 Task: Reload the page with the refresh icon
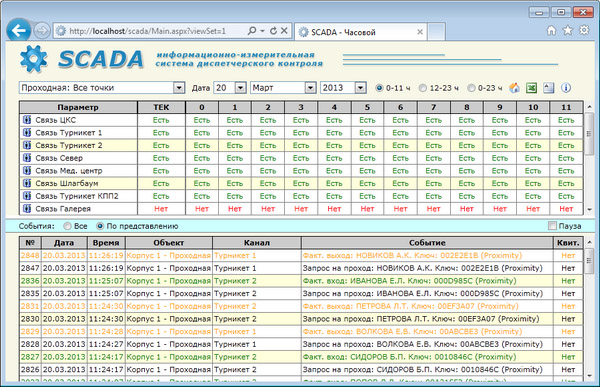273,31
